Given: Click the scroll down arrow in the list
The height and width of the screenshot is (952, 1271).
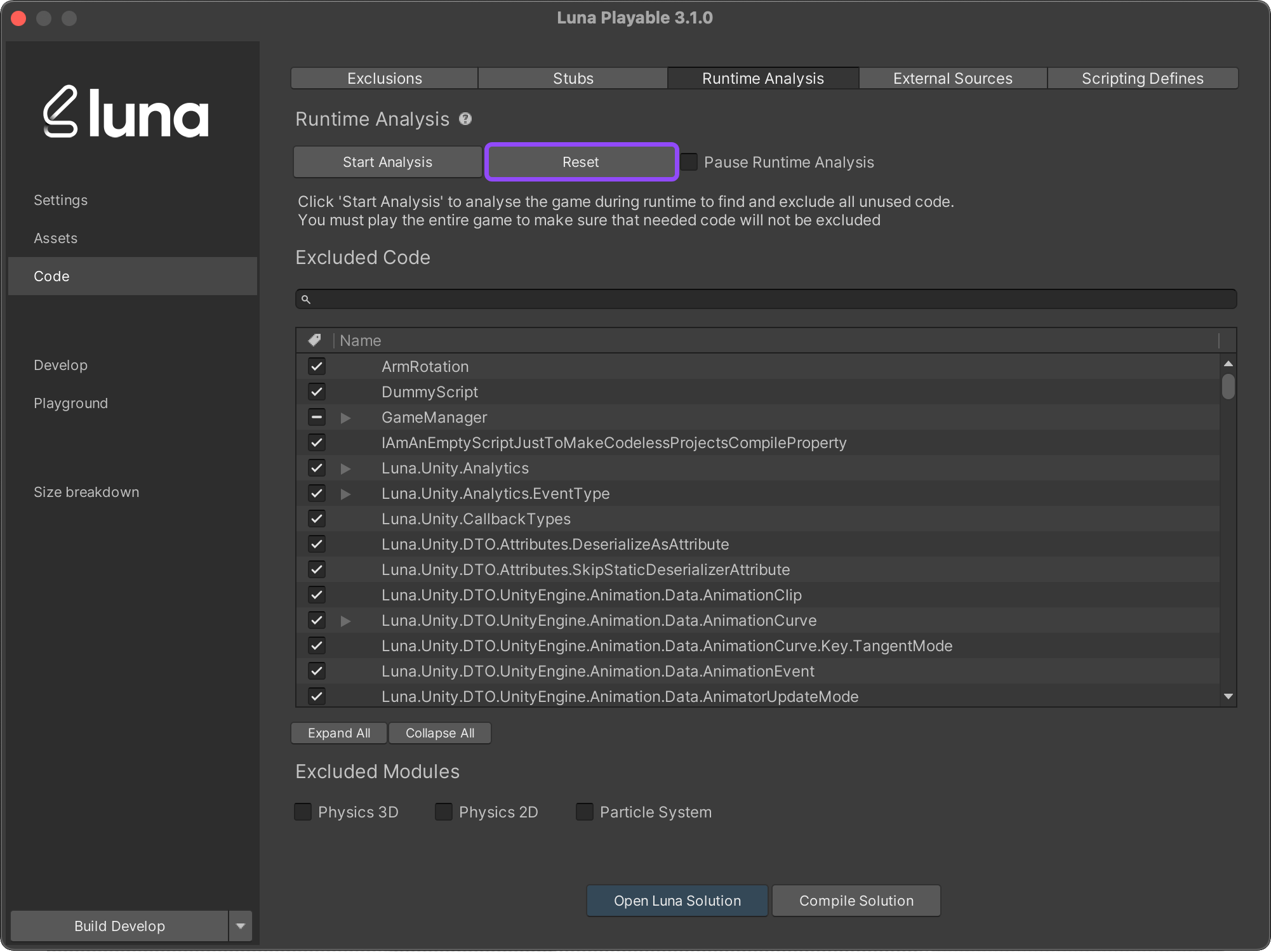Looking at the screenshot, I should tap(1228, 696).
